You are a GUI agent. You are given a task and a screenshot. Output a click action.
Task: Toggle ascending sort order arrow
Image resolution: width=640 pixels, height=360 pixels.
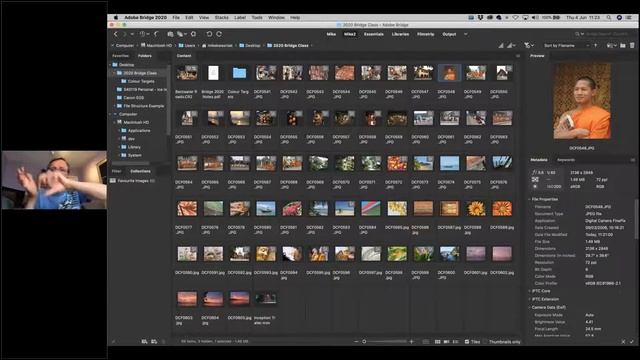(x=596, y=46)
